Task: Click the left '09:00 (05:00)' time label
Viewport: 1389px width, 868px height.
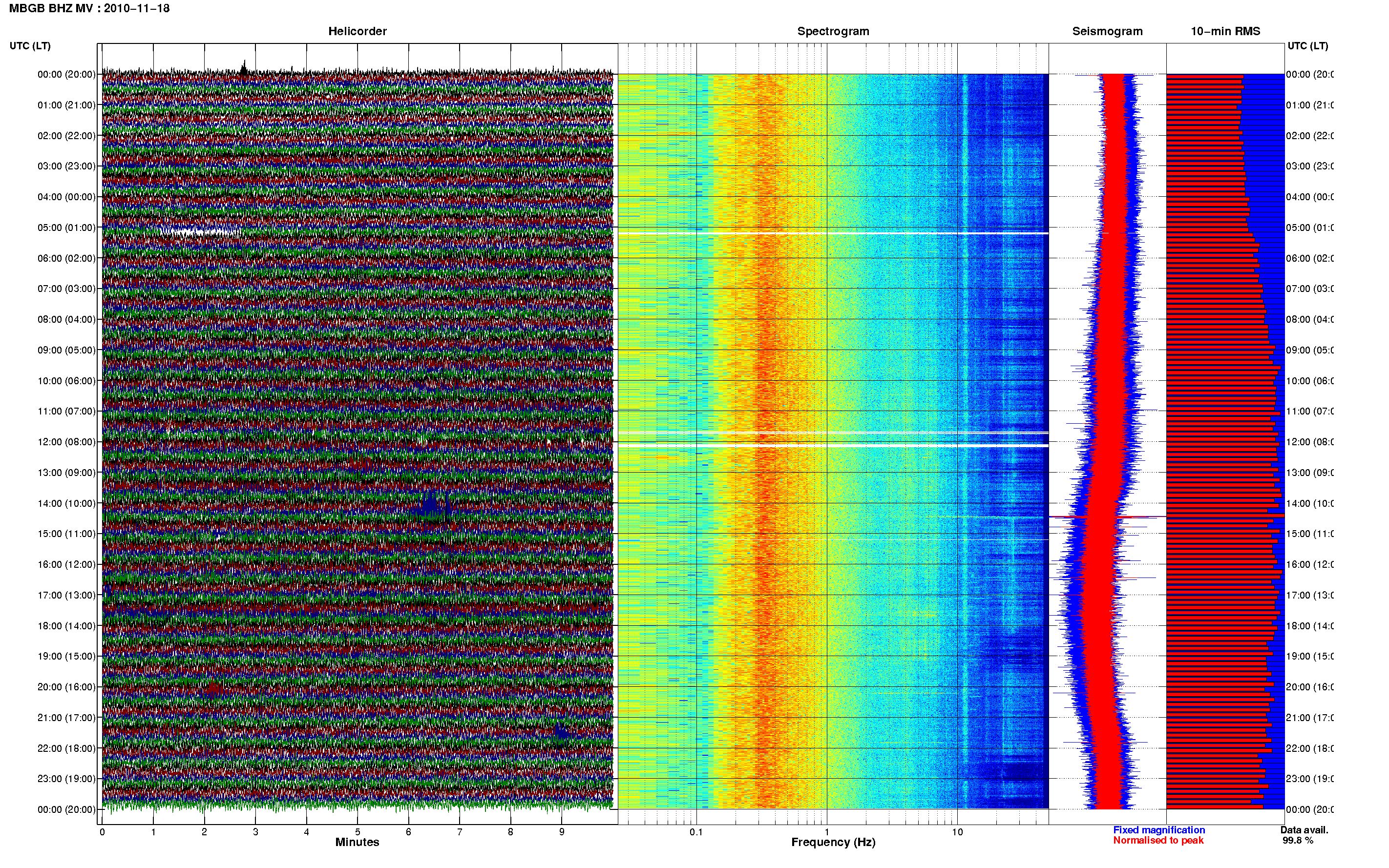Action: pos(66,350)
